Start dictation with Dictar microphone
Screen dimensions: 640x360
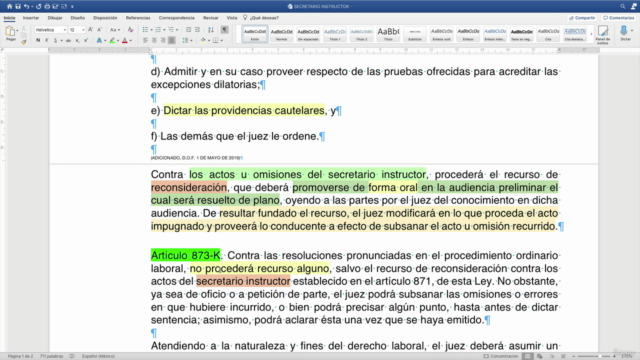[x=624, y=33]
